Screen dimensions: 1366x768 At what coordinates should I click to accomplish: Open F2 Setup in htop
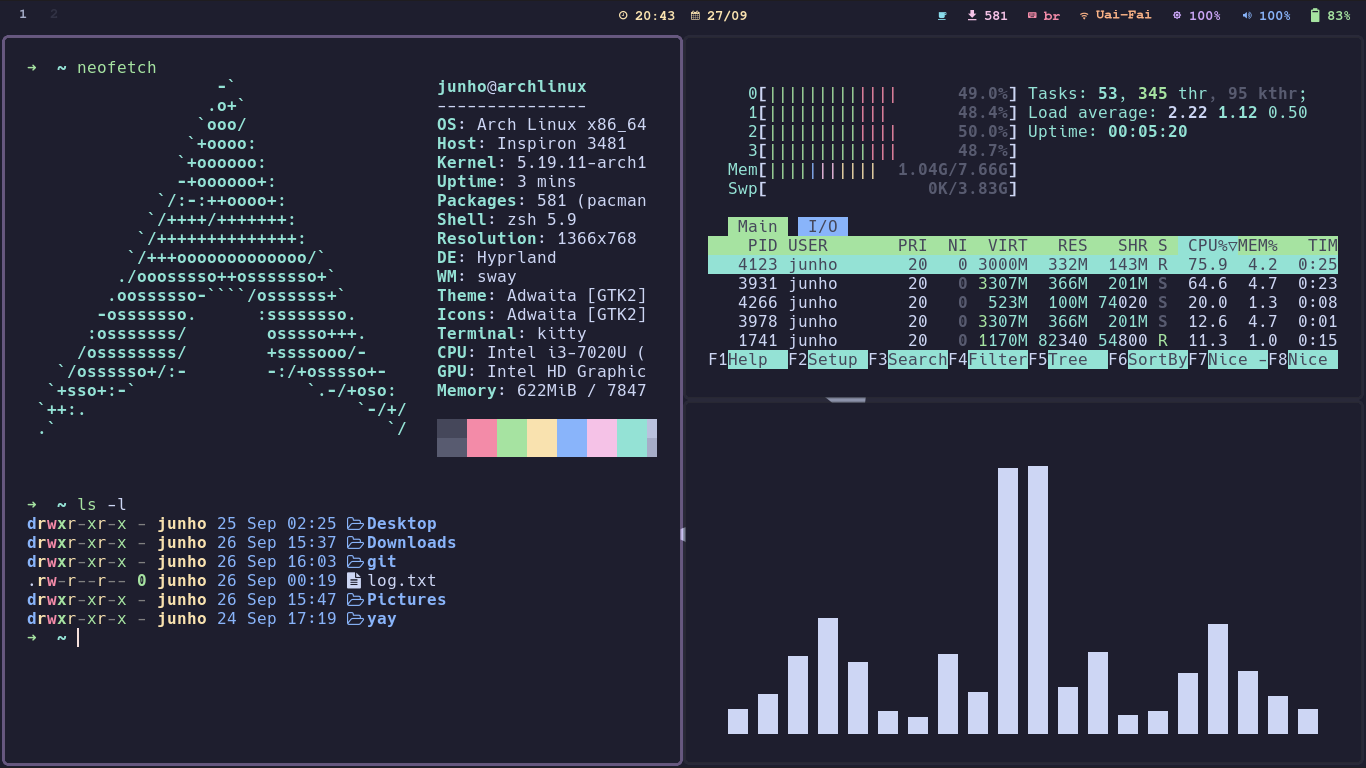827,360
